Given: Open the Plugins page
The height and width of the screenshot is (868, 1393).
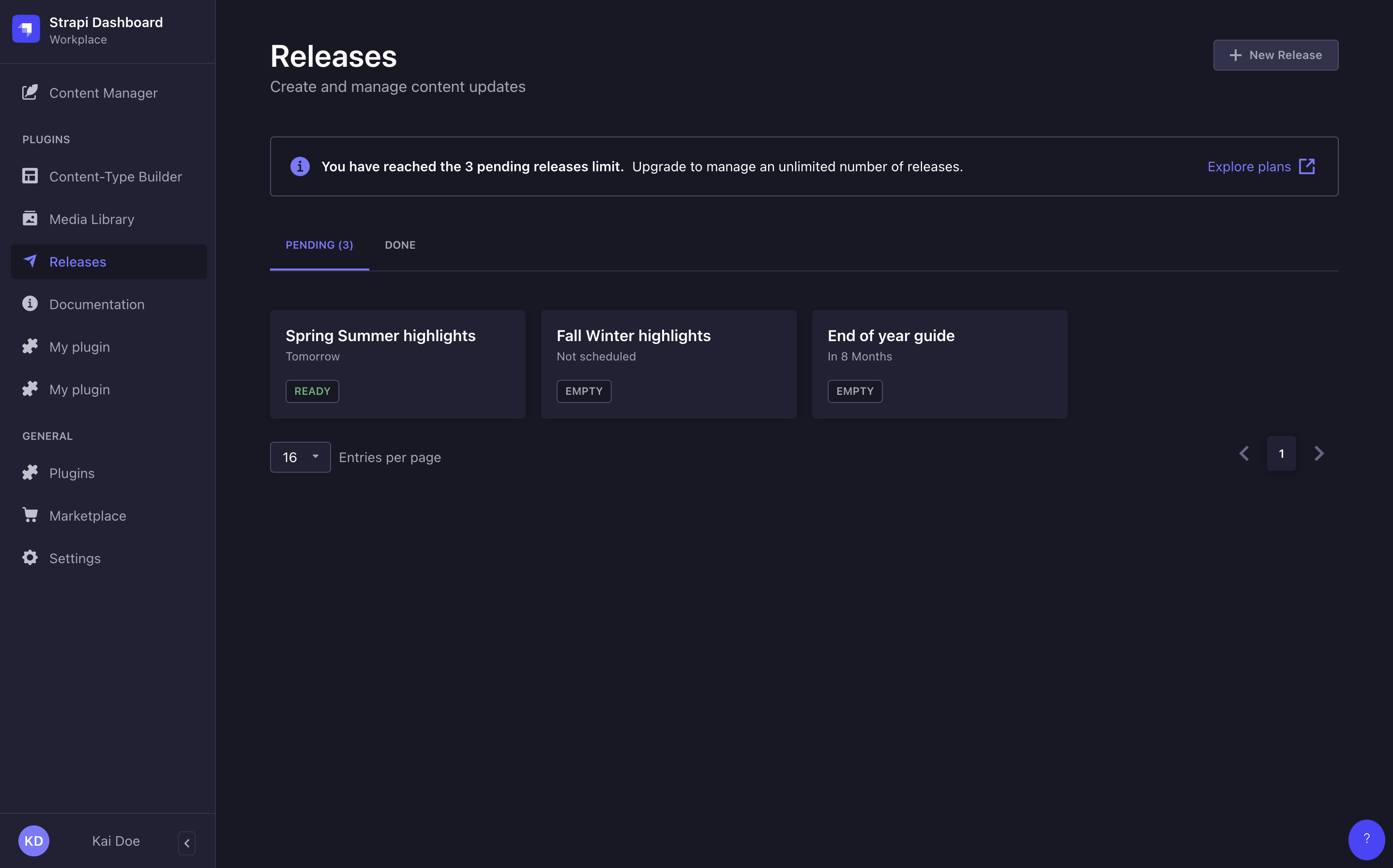Looking at the screenshot, I should (71, 472).
